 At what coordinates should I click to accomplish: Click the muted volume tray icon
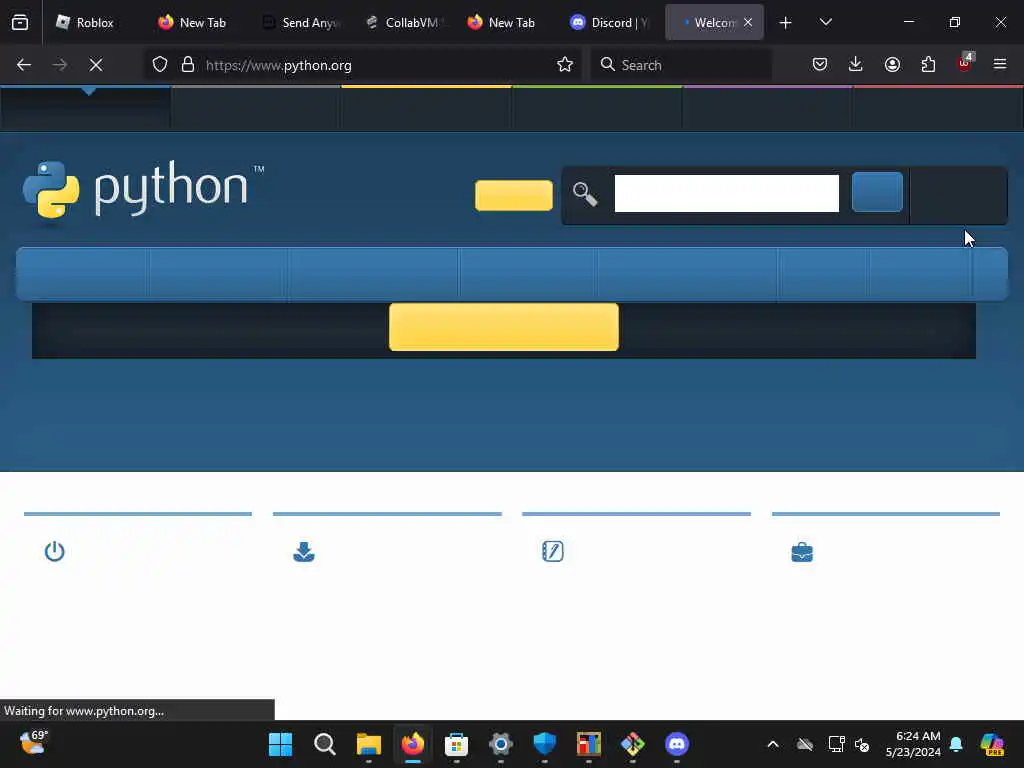(x=862, y=744)
